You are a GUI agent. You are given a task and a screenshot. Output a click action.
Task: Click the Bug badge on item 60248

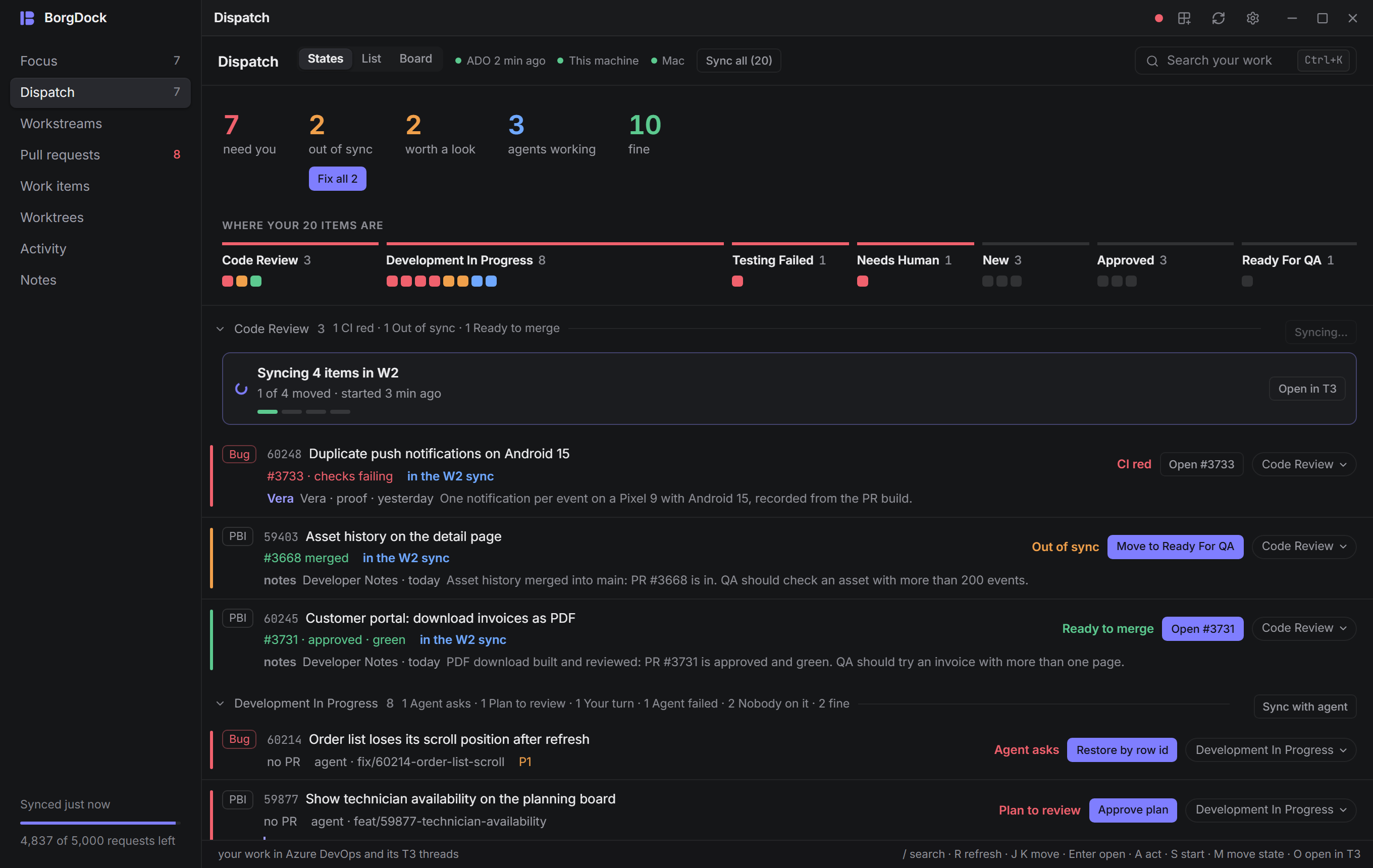coord(239,454)
